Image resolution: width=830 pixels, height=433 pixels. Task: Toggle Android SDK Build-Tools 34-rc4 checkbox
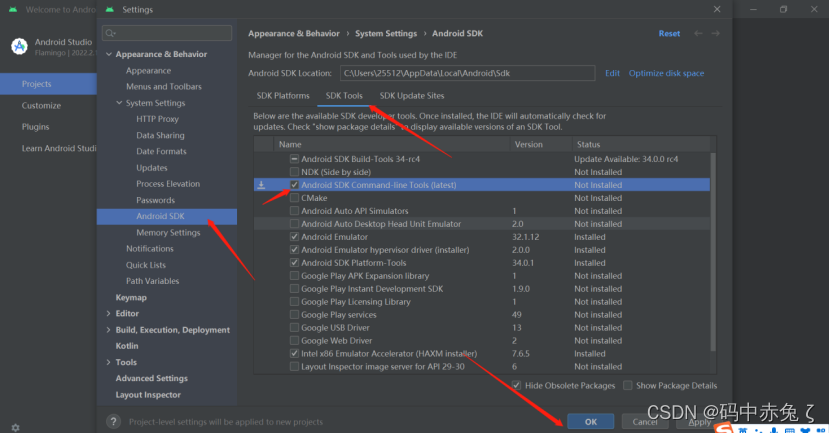click(x=294, y=159)
